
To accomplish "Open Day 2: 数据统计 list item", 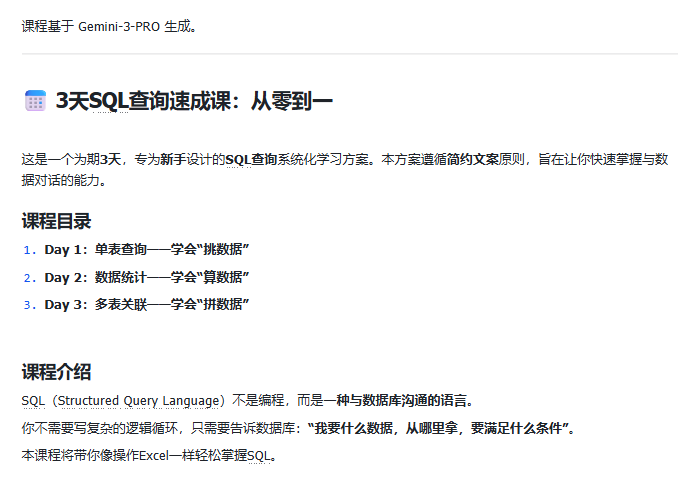I will tap(146, 277).
